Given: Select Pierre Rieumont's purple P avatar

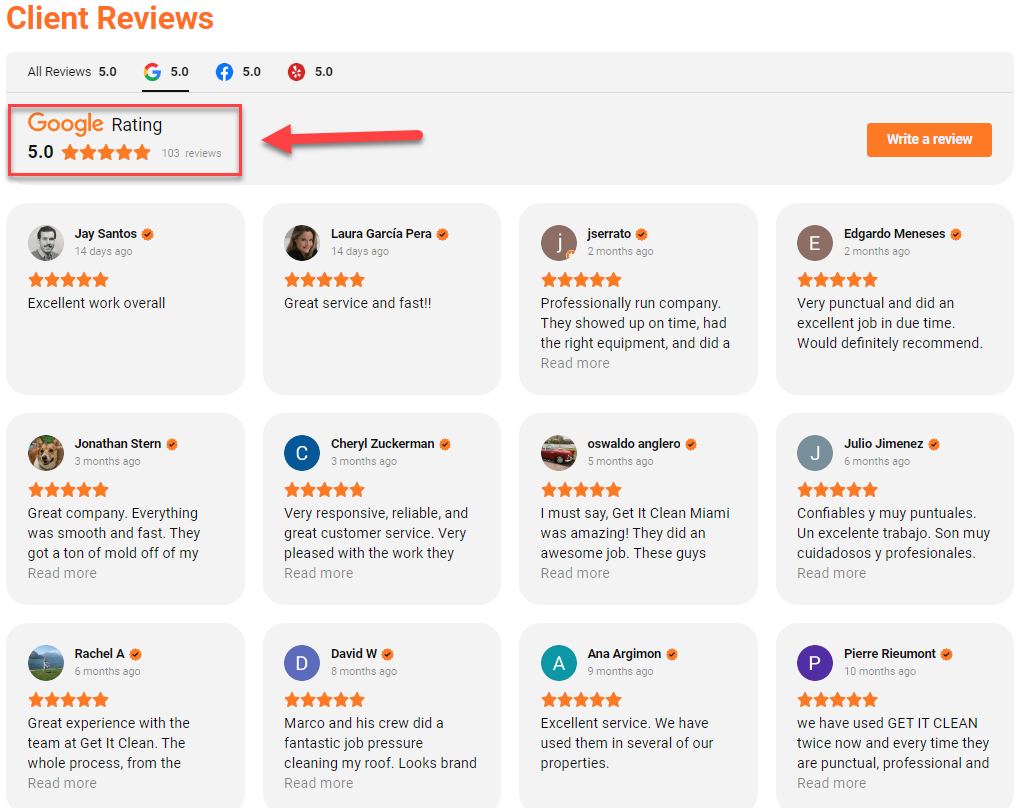Looking at the screenshot, I should 815,662.
